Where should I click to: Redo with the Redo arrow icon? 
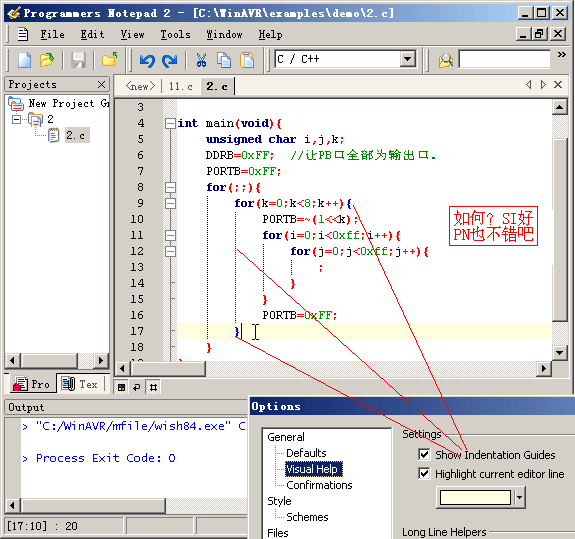169,60
